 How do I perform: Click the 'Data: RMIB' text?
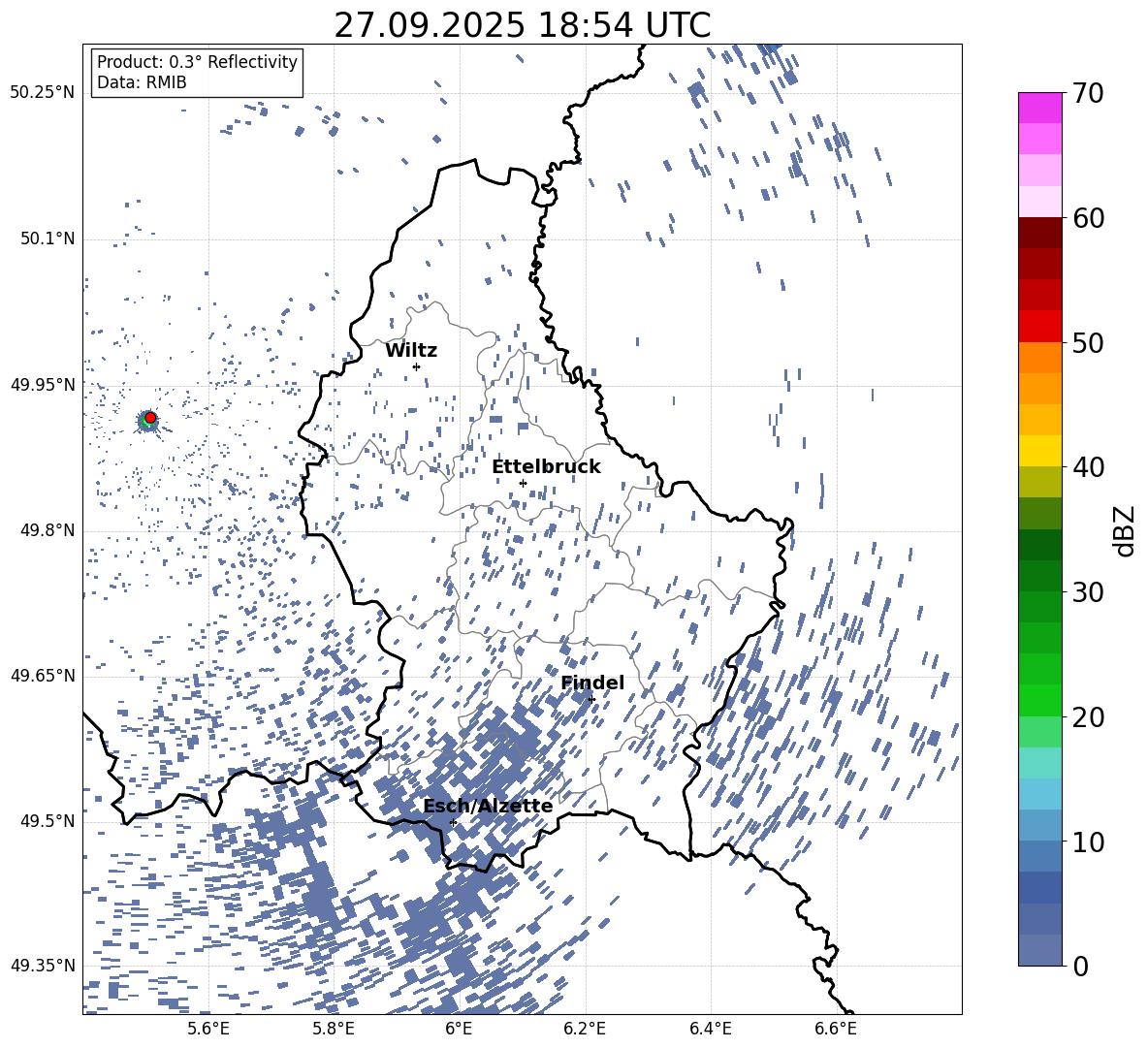pyautogui.click(x=142, y=82)
